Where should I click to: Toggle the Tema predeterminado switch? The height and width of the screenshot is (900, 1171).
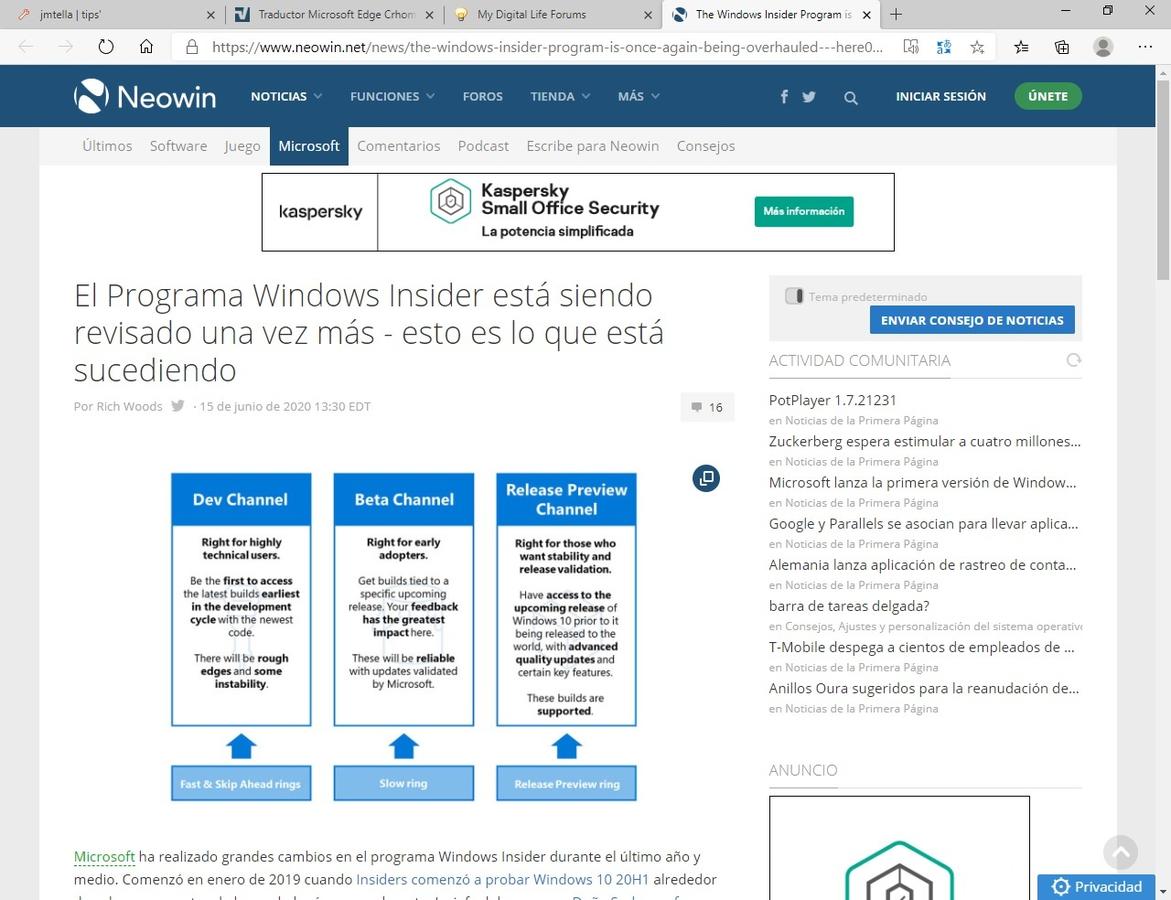(794, 296)
